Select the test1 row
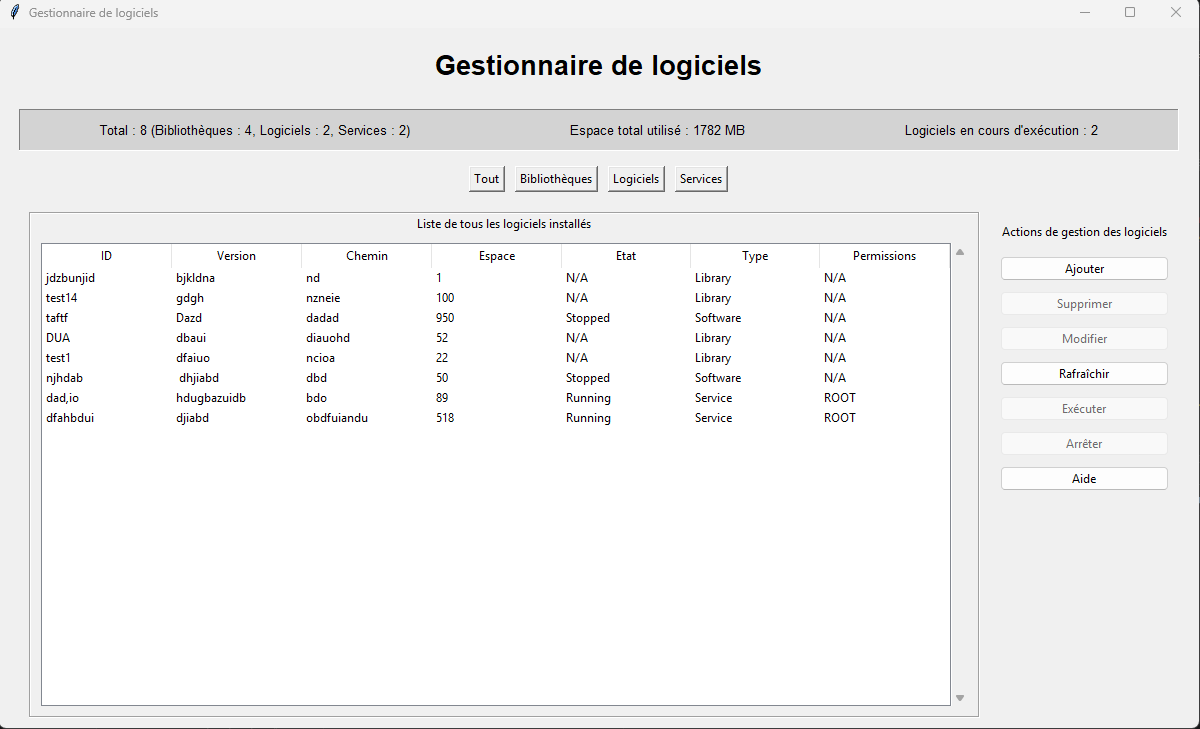1200x729 pixels. tap(496, 358)
